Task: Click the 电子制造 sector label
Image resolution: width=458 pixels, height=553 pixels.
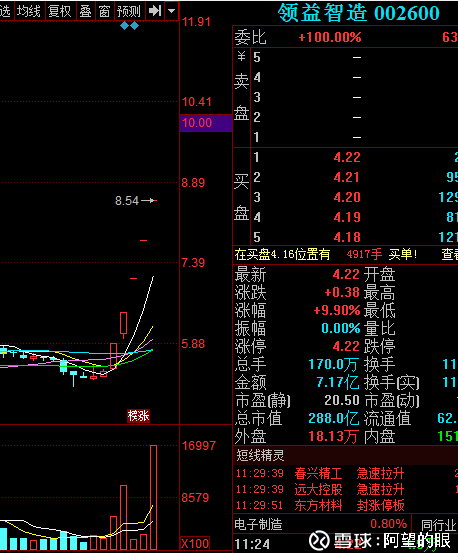Action: tap(258, 524)
